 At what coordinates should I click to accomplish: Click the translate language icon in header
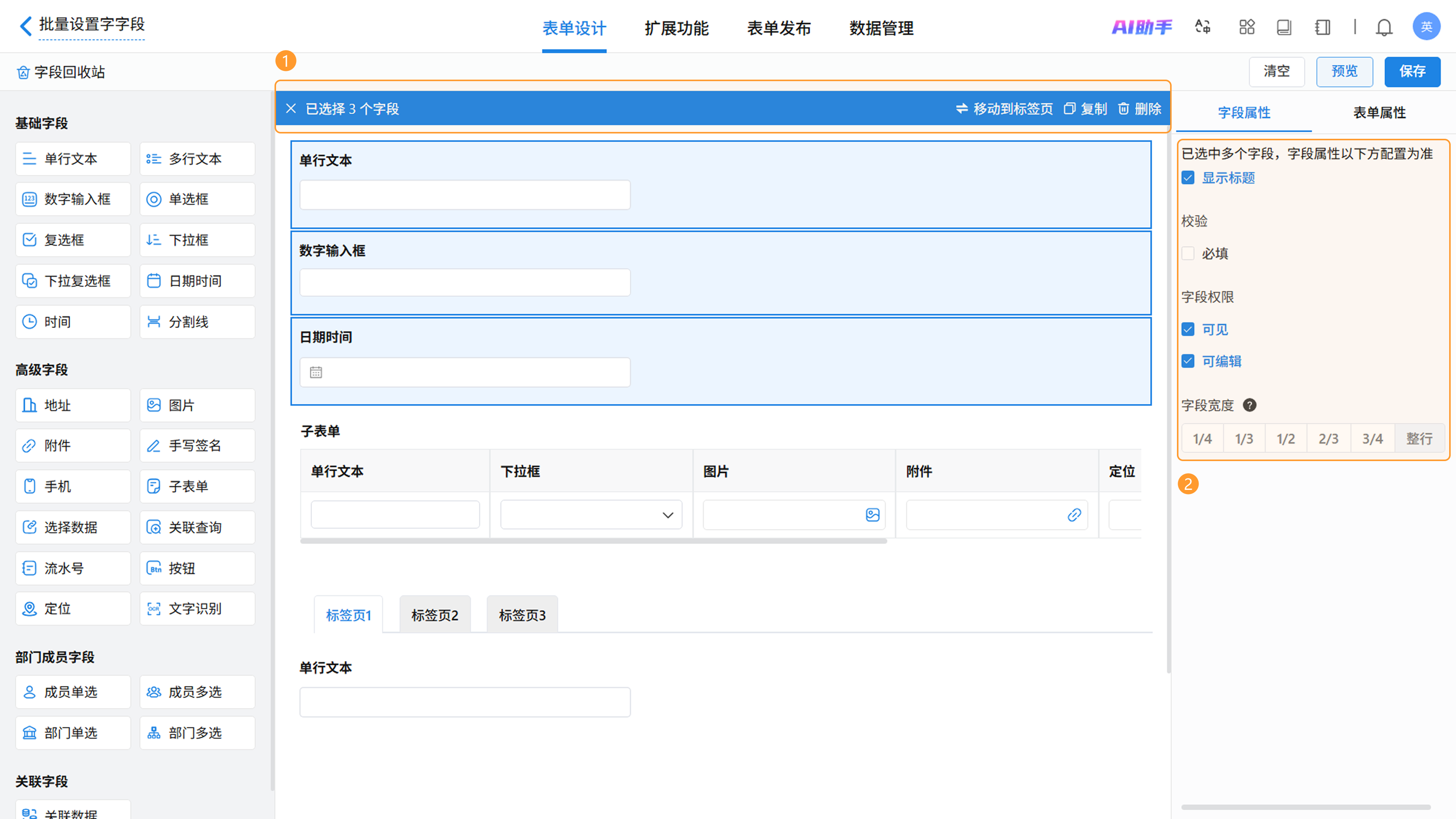1202,27
